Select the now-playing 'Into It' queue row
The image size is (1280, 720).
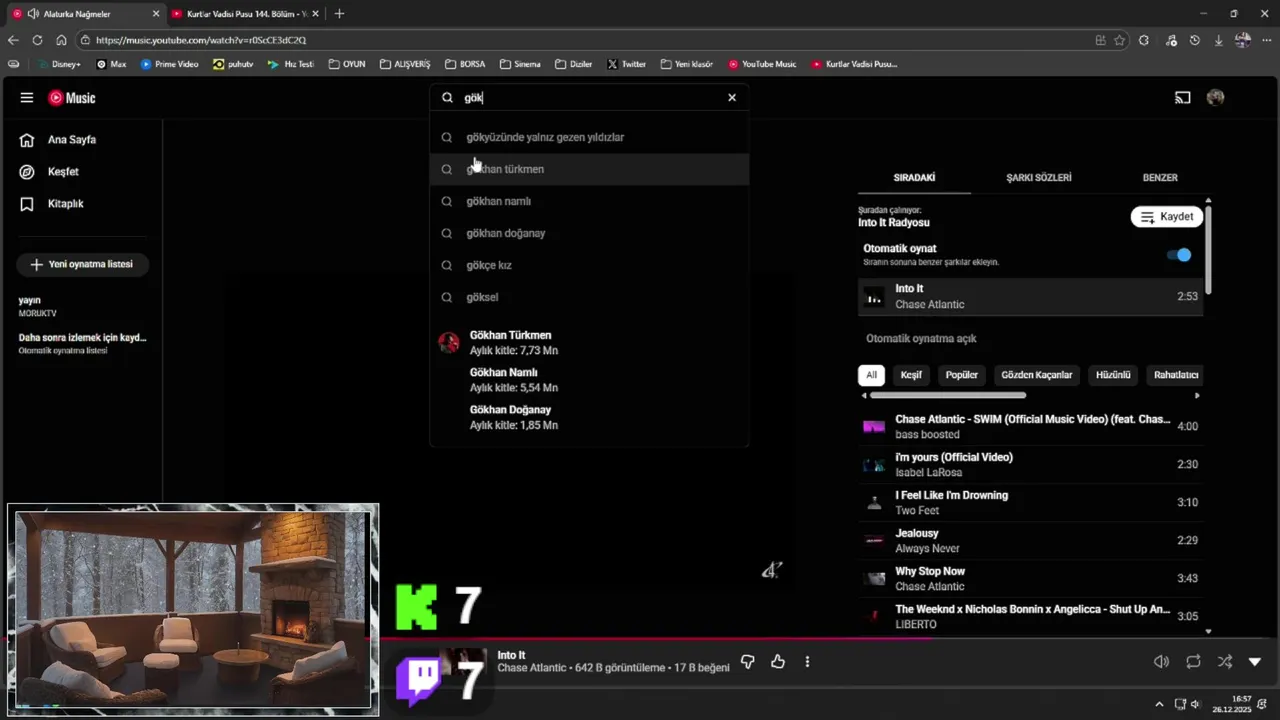coord(1030,297)
